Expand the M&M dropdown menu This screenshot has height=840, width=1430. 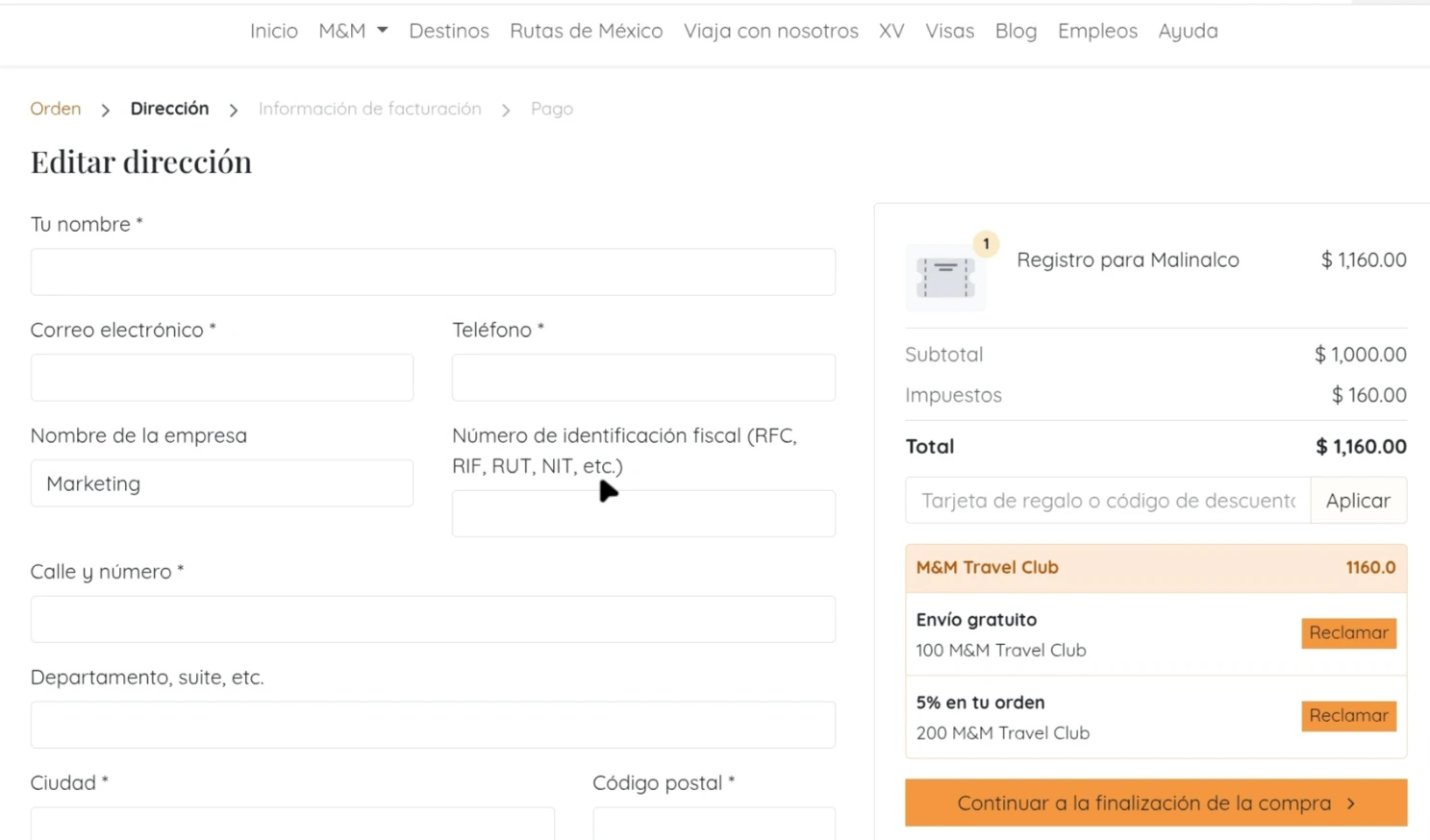(353, 31)
